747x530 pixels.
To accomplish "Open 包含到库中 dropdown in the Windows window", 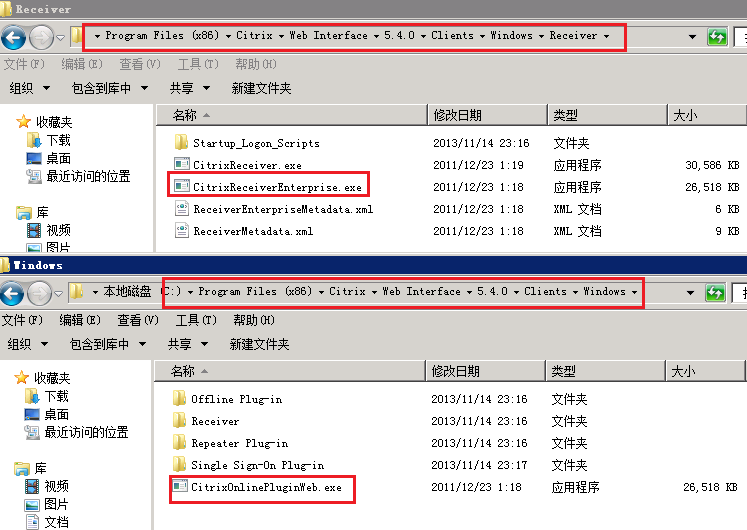I will click(x=108, y=344).
